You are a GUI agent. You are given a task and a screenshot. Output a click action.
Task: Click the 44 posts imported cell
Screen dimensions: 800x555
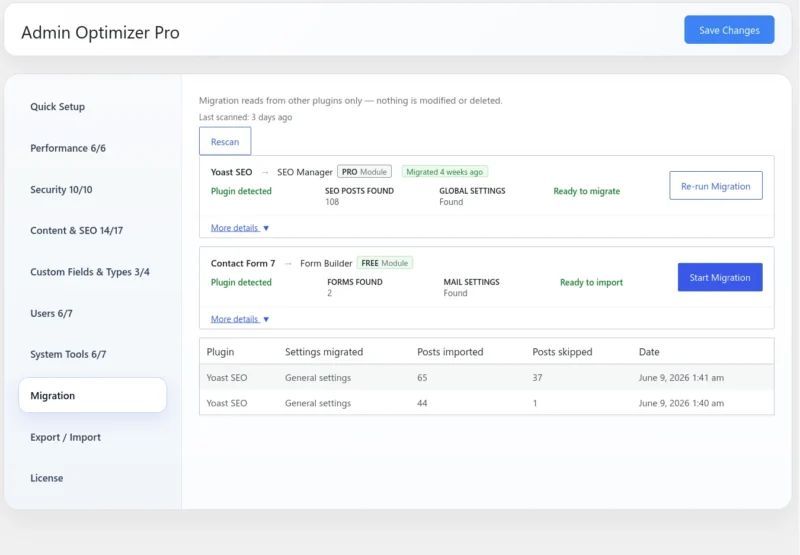coord(422,403)
